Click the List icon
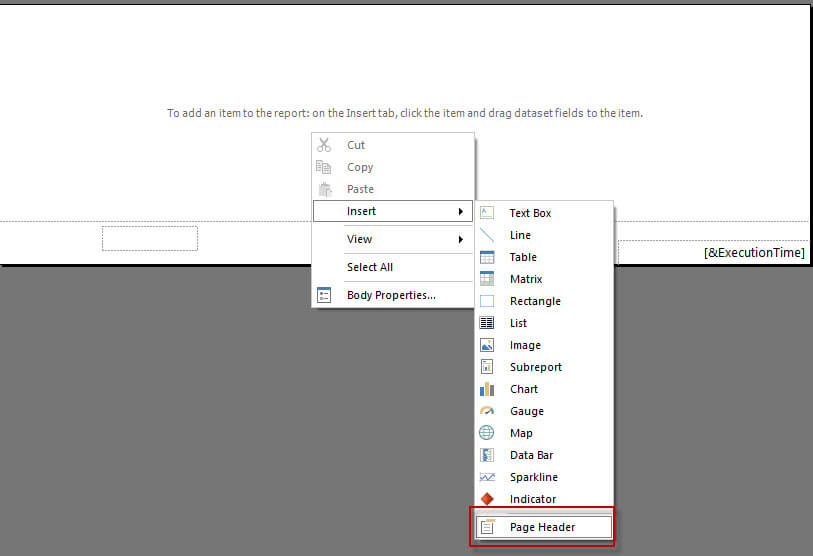 [x=487, y=323]
